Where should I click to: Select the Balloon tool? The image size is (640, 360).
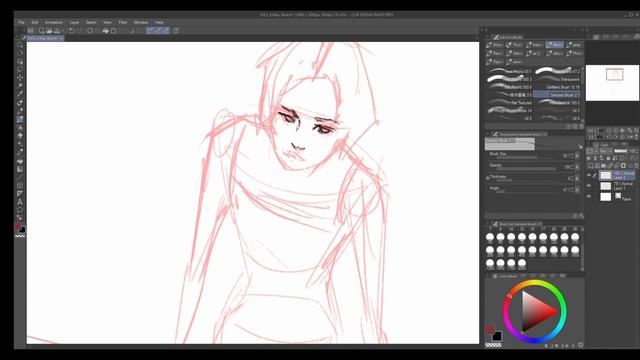click(x=20, y=210)
